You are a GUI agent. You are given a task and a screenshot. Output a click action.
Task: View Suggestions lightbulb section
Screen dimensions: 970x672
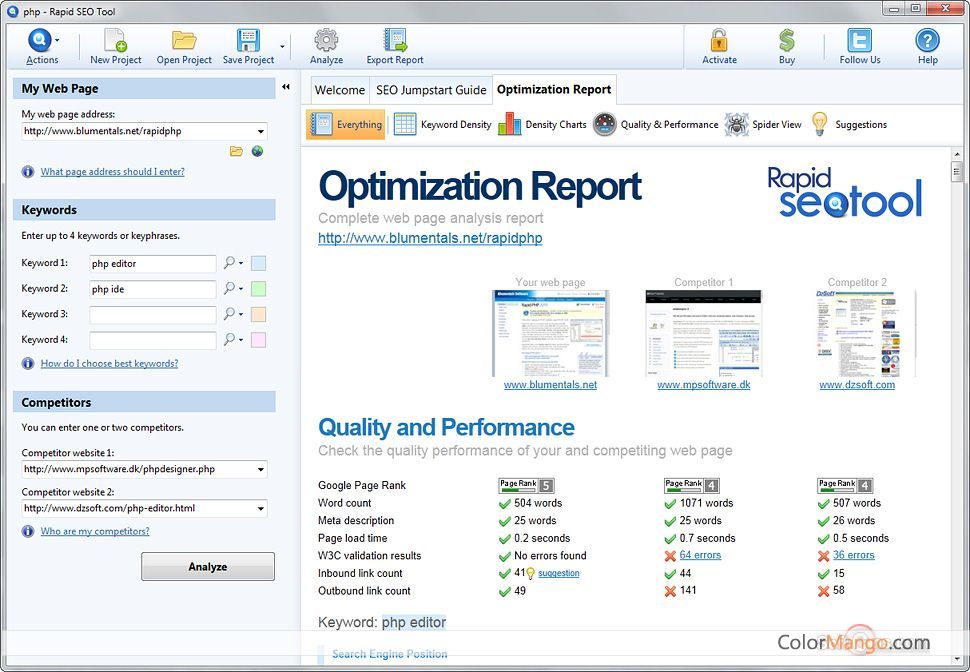[849, 124]
